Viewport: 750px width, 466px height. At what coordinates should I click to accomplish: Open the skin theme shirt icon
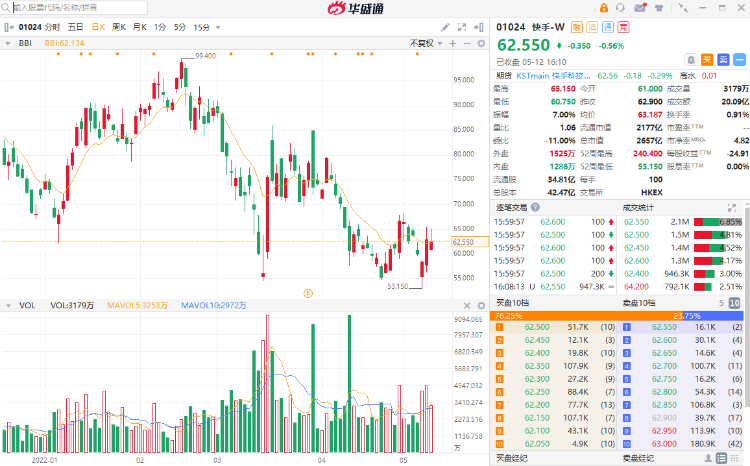click(659, 8)
